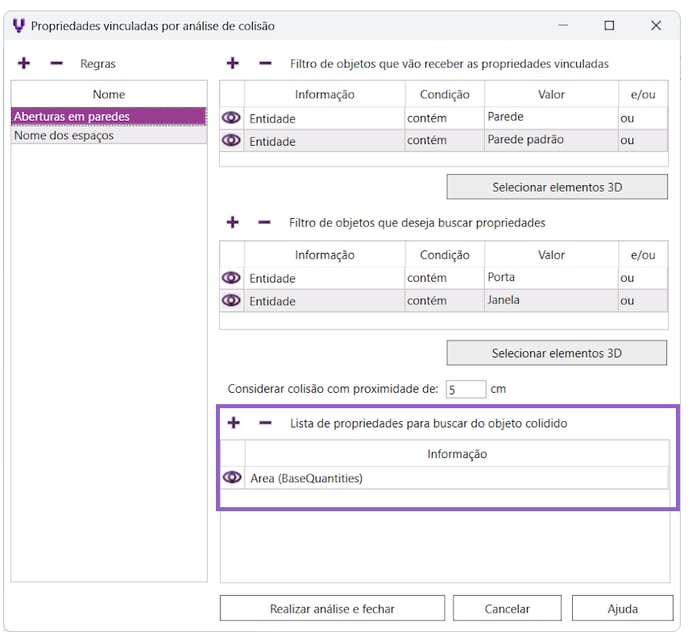Toggle eye icon for the Porta filter row
This screenshot has height=636, width=688.
click(232, 278)
